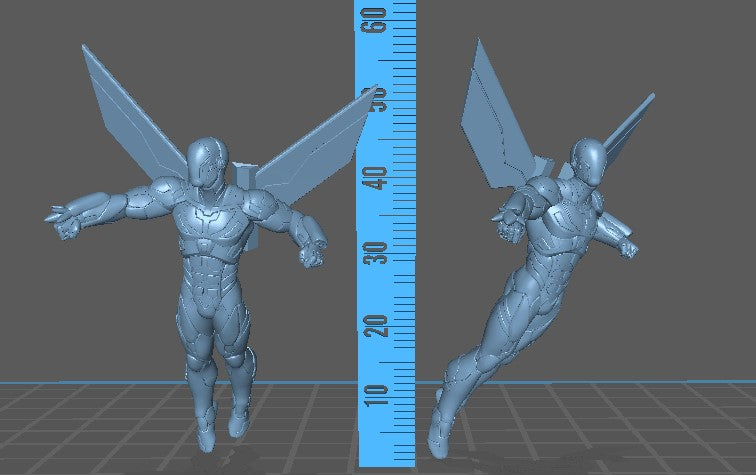Click the blue measuring ruler
The width and height of the screenshot is (756, 475).
tap(386, 234)
